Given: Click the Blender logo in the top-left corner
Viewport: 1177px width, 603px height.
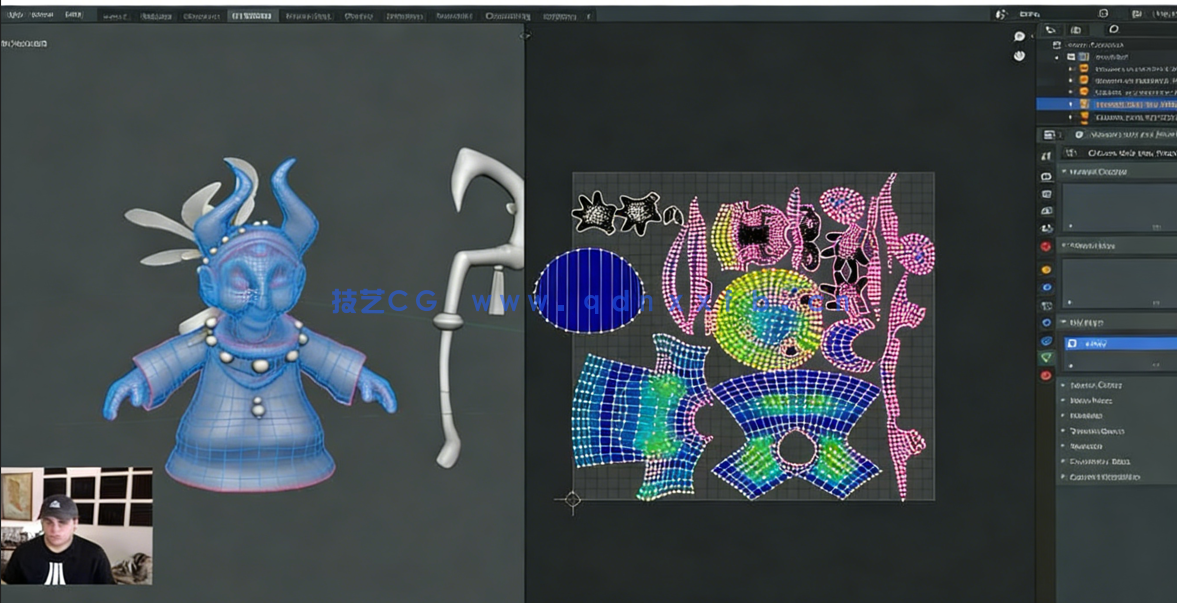Looking at the screenshot, I should point(12,15).
